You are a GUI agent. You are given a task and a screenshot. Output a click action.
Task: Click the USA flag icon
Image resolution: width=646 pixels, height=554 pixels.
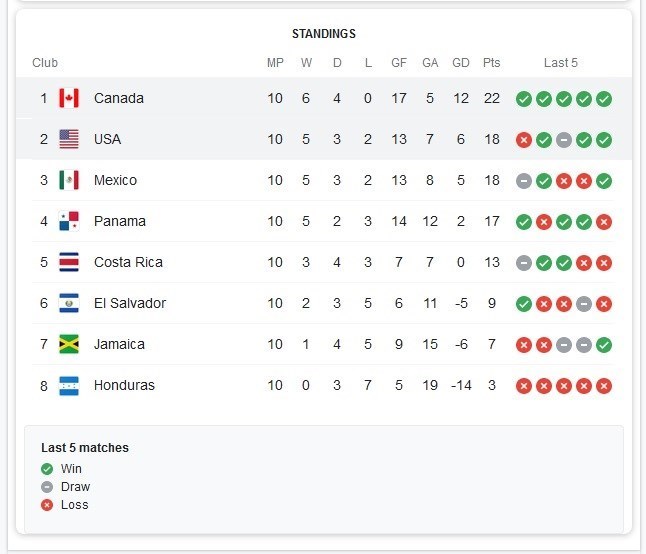[69, 139]
